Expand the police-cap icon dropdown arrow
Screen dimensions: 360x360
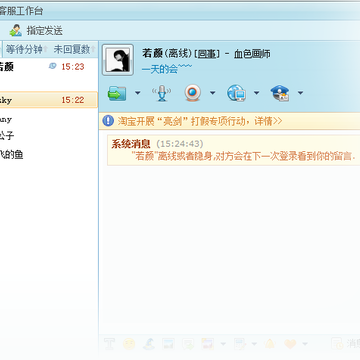pyautogui.click(x=300, y=93)
